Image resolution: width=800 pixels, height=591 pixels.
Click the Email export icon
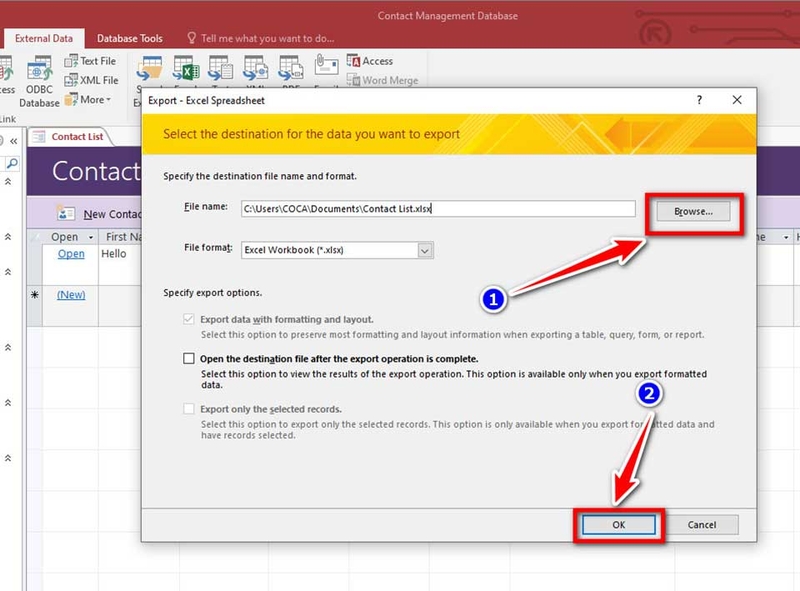click(326, 68)
